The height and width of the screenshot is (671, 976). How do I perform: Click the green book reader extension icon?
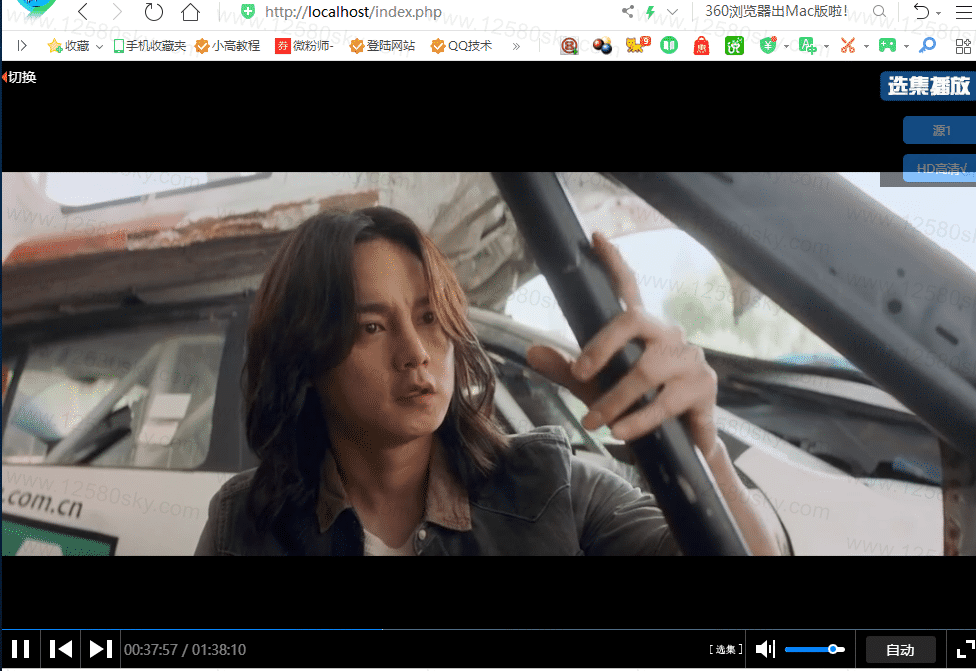[669, 45]
